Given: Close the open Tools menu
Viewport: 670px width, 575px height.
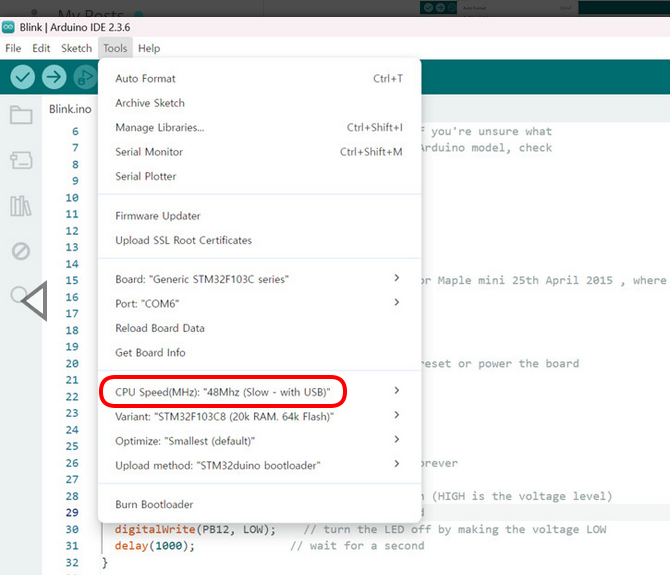Looking at the screenshot, I should 115,48.
